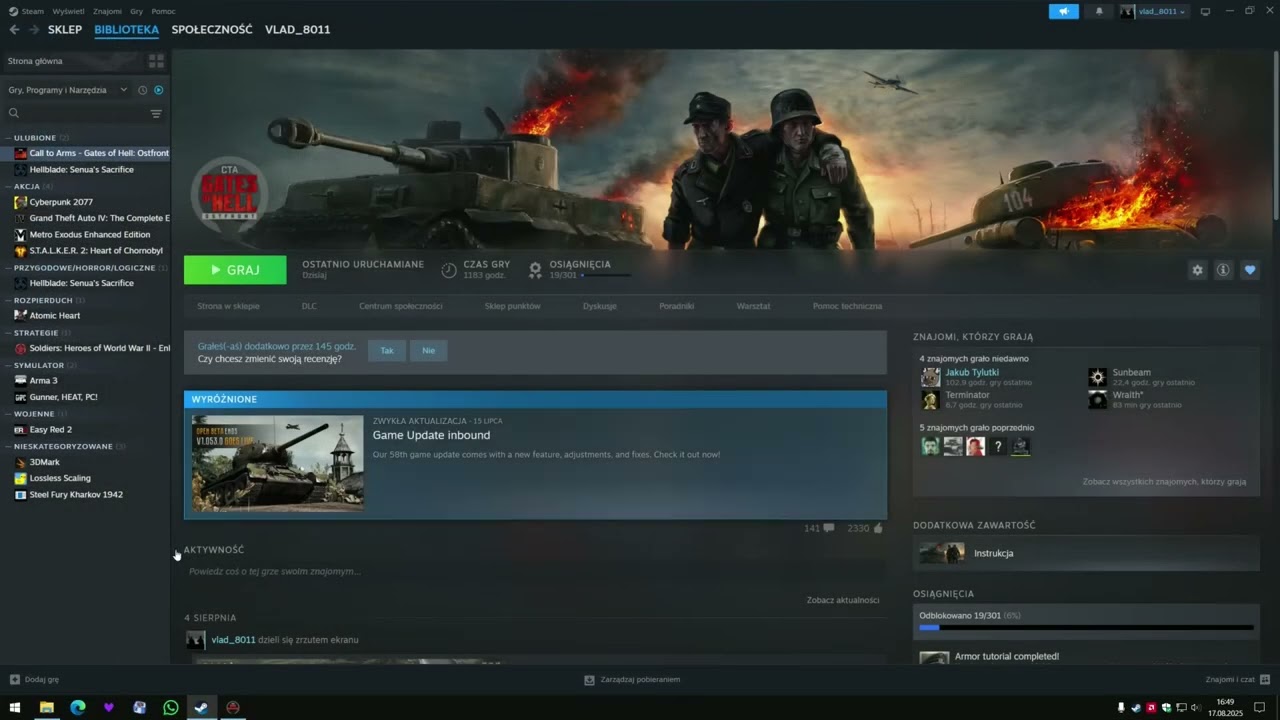This screenshot has height=720, width=1280.
Task: Open Centrum społeczności tab
Action: pos(401,306)
